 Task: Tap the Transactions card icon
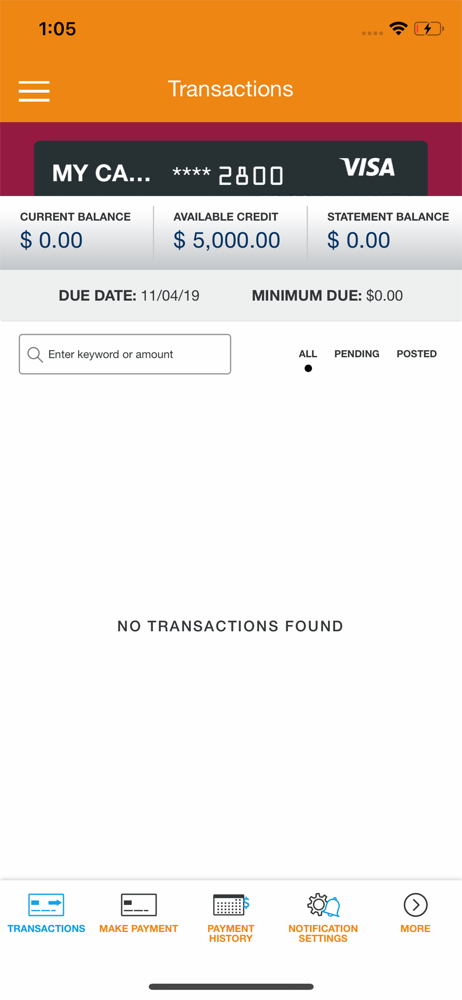pos(46,904)
